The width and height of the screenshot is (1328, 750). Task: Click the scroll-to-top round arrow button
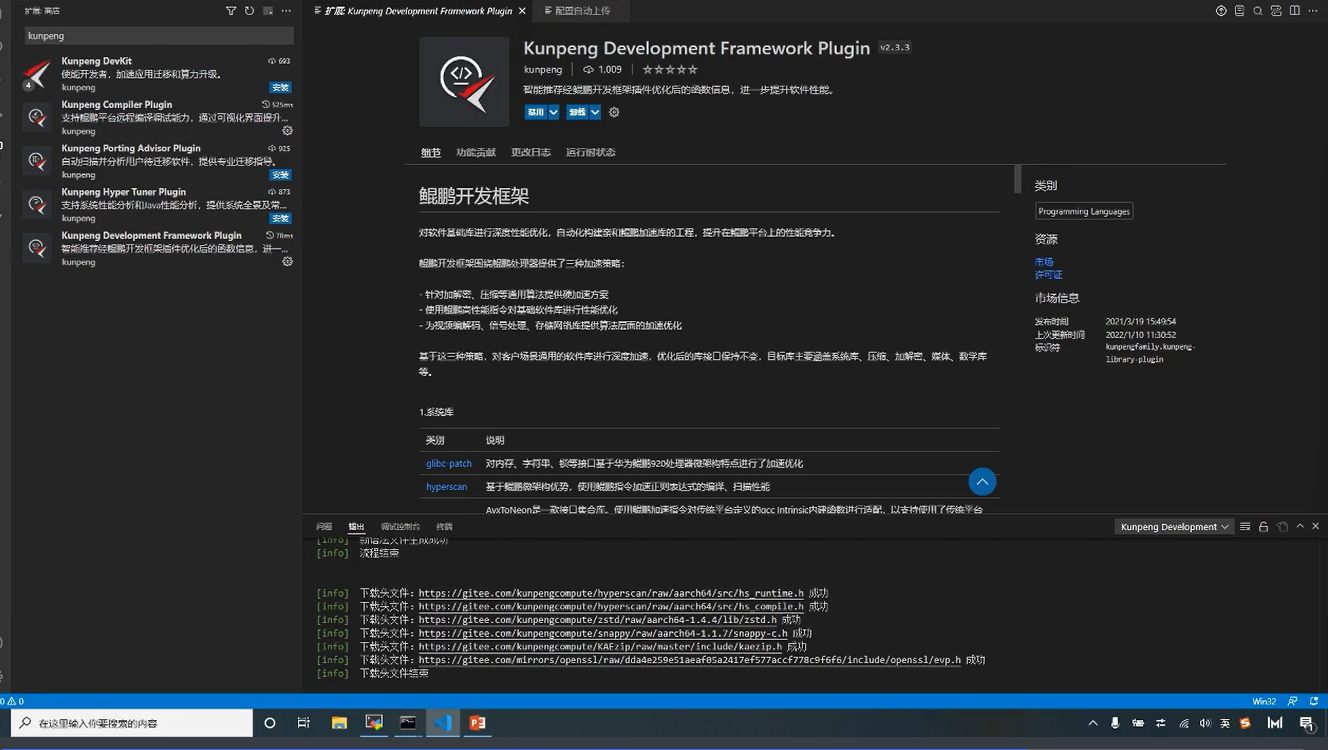pos(982,482)
